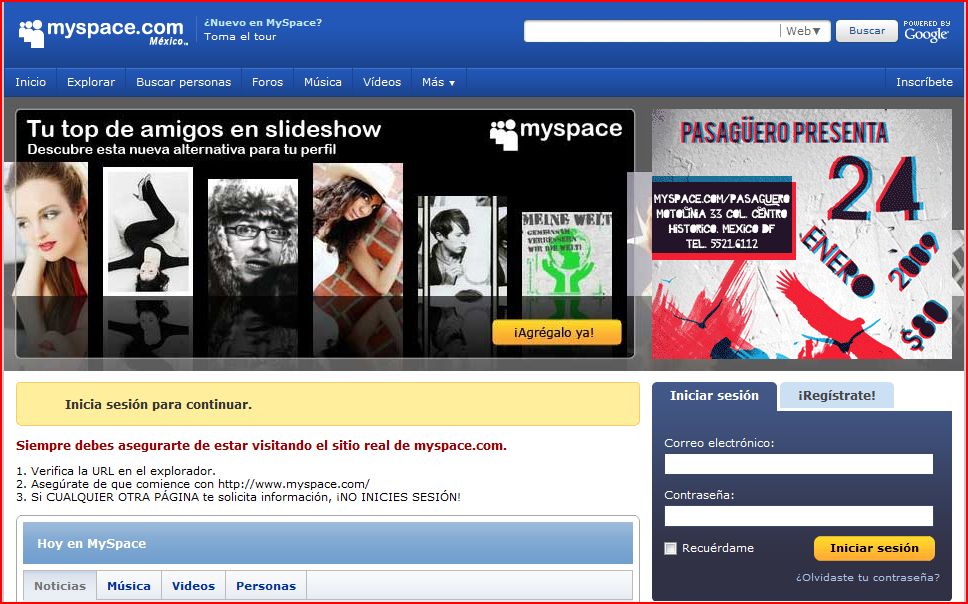Click the Verifica la URL en el explorador line
The height and width of the screenshot is (604, 968).
click(x=116, y=471)
